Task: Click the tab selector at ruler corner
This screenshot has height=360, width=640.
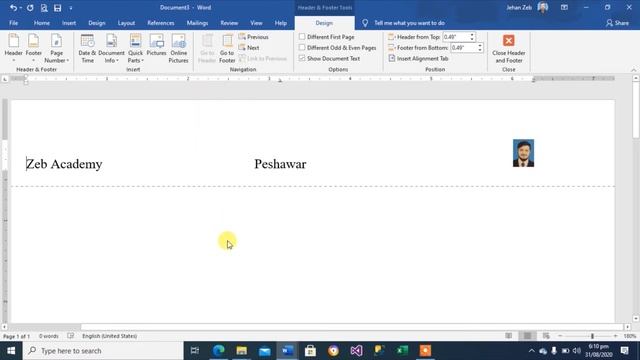Action: click(5, 79)
